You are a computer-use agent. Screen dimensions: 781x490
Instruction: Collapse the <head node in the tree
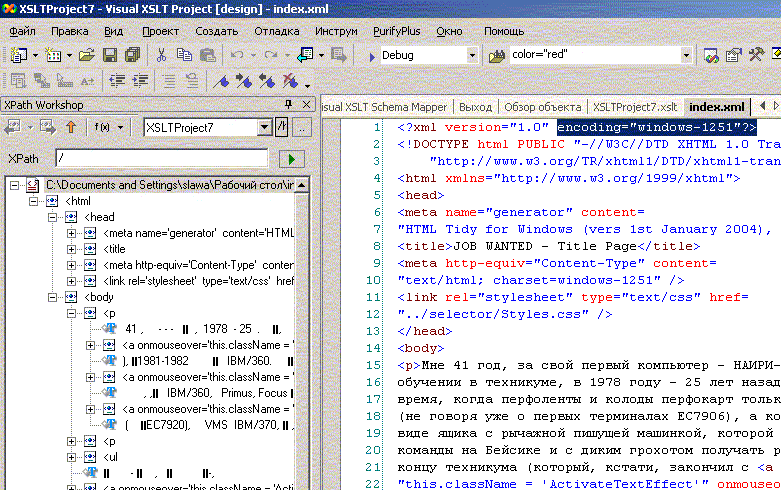click(x=52, y=217)
